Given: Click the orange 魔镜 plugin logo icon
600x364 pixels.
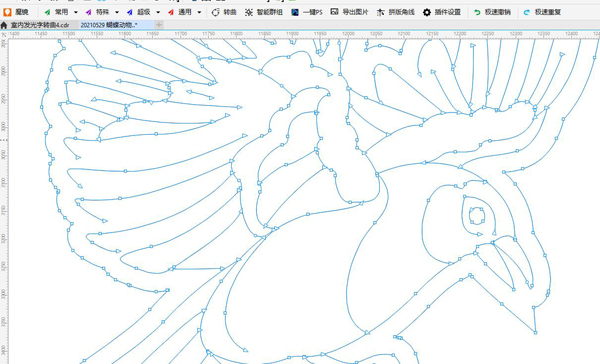Looking at the screenshot, I should (x=7, y=12).
